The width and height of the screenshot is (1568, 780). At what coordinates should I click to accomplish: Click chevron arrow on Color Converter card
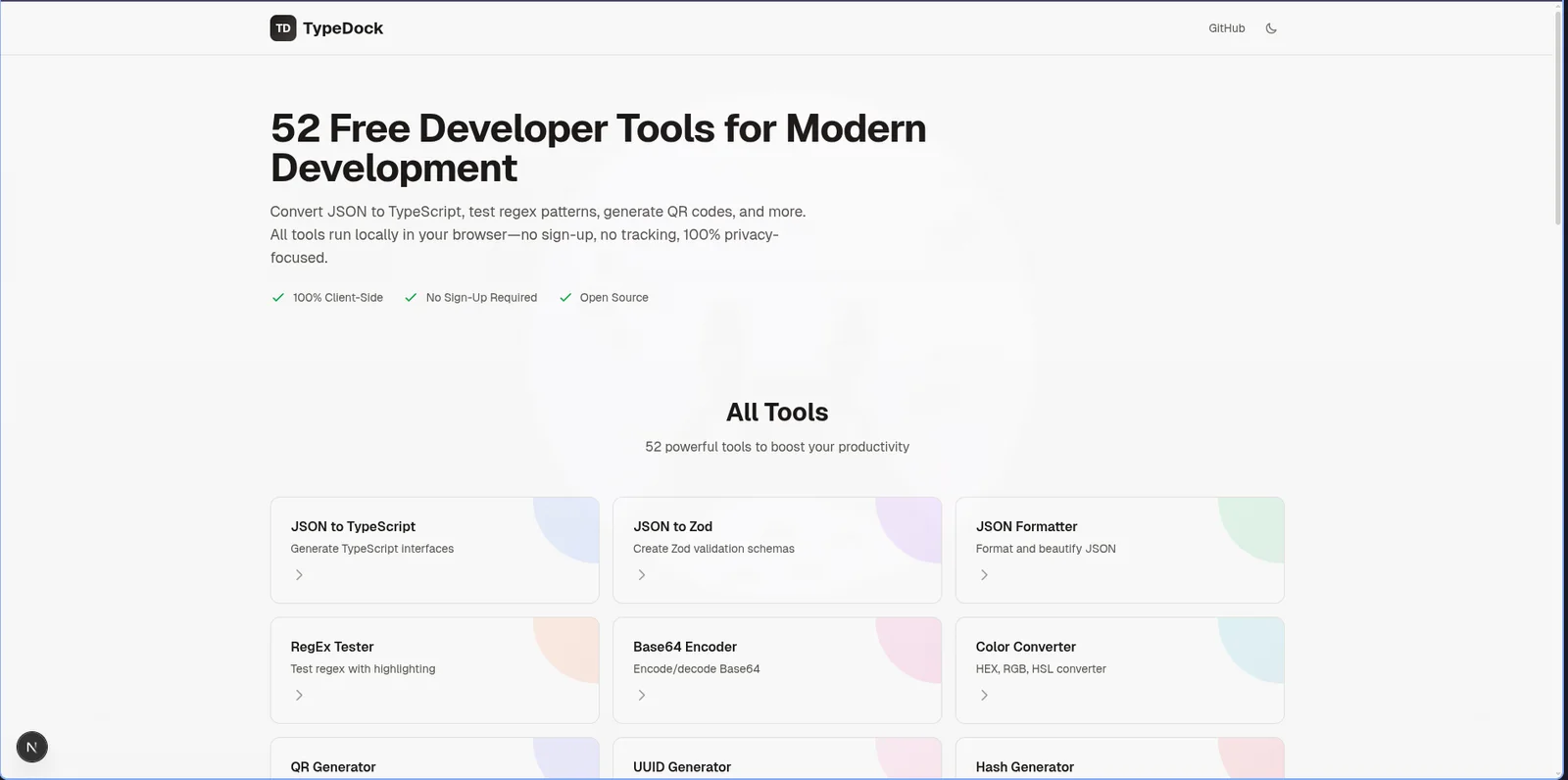[x=984, y=696]
